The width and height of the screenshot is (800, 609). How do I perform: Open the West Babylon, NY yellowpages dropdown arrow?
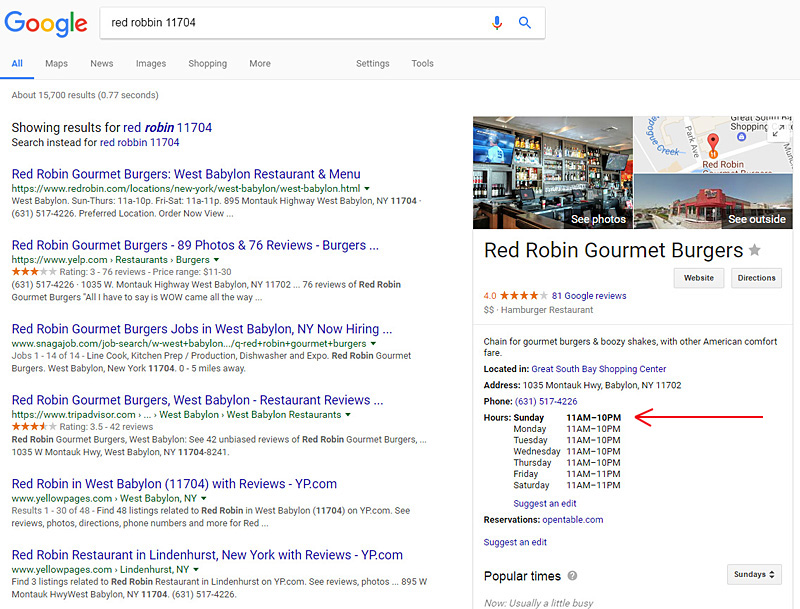pyautogui.click(x=204, y=498)
